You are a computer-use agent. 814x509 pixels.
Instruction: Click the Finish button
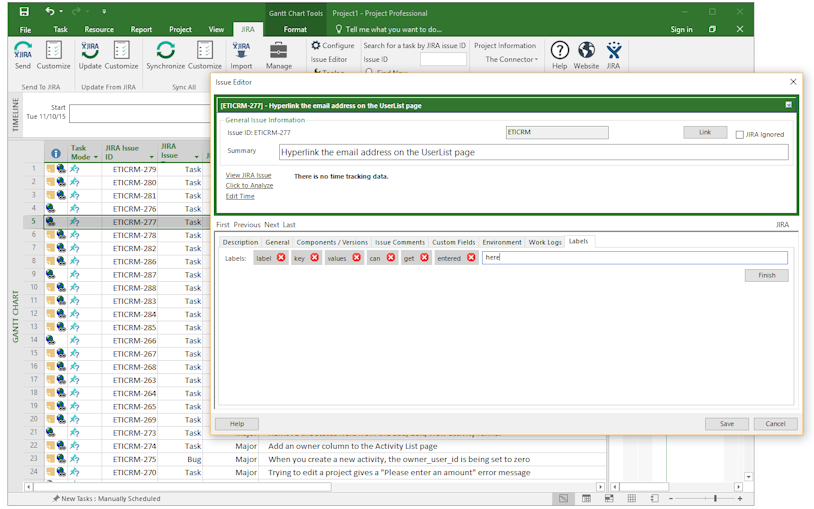click(766, 275)
